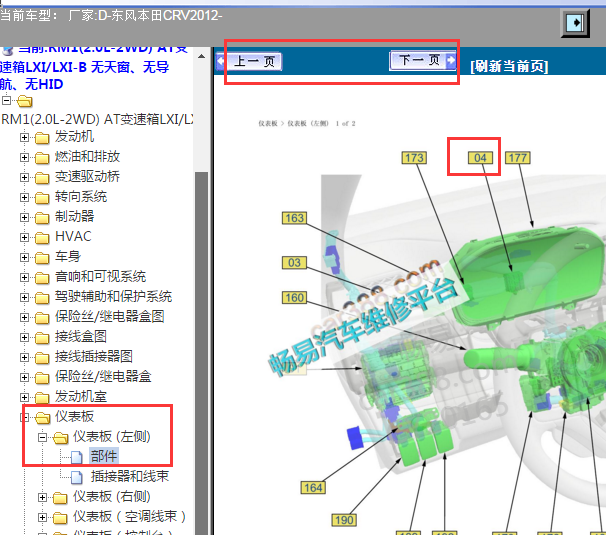
Task: Click the open 仪表板 folder icon
Action: click(x=43, y=418)
